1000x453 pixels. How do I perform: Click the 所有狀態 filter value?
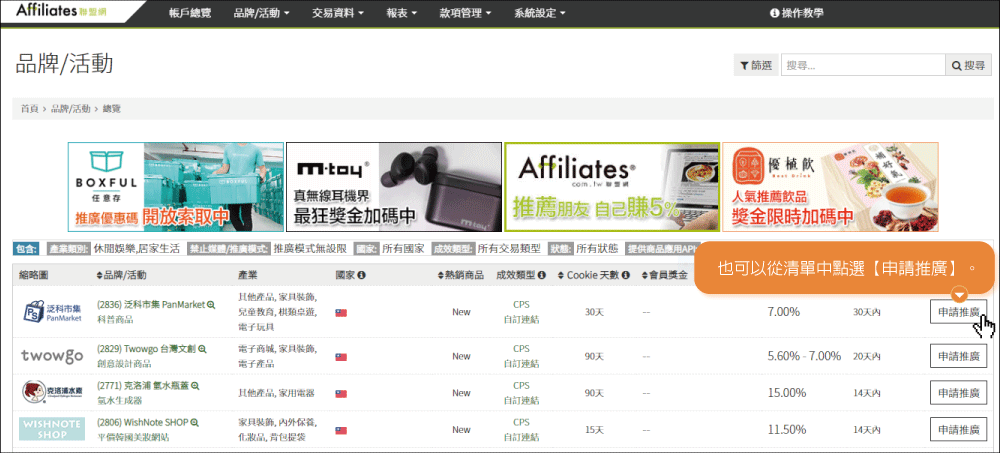[598, 249]
